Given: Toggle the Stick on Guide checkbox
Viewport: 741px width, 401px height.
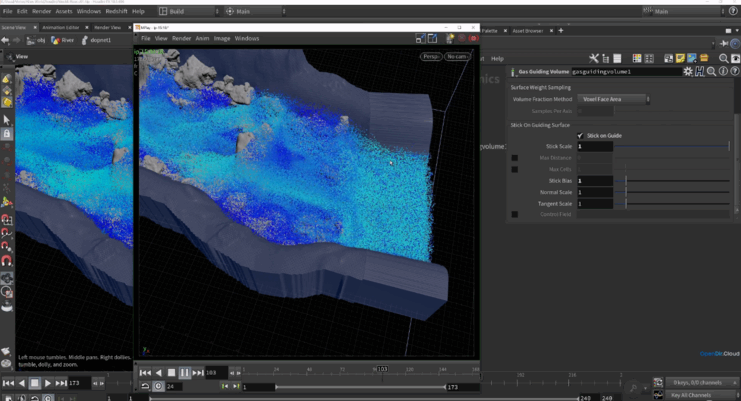Looking at the screenshot, I should pos(580,135).
